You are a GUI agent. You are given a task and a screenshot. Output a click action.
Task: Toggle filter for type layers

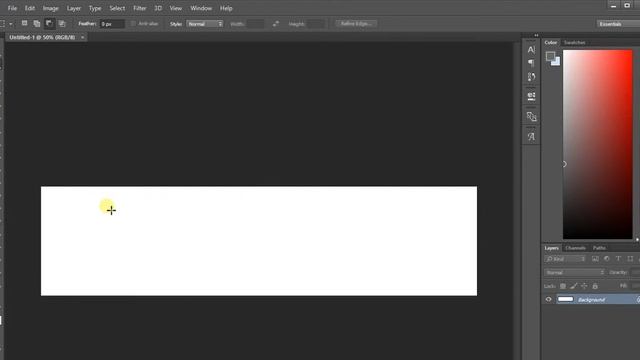coord(618,259)
